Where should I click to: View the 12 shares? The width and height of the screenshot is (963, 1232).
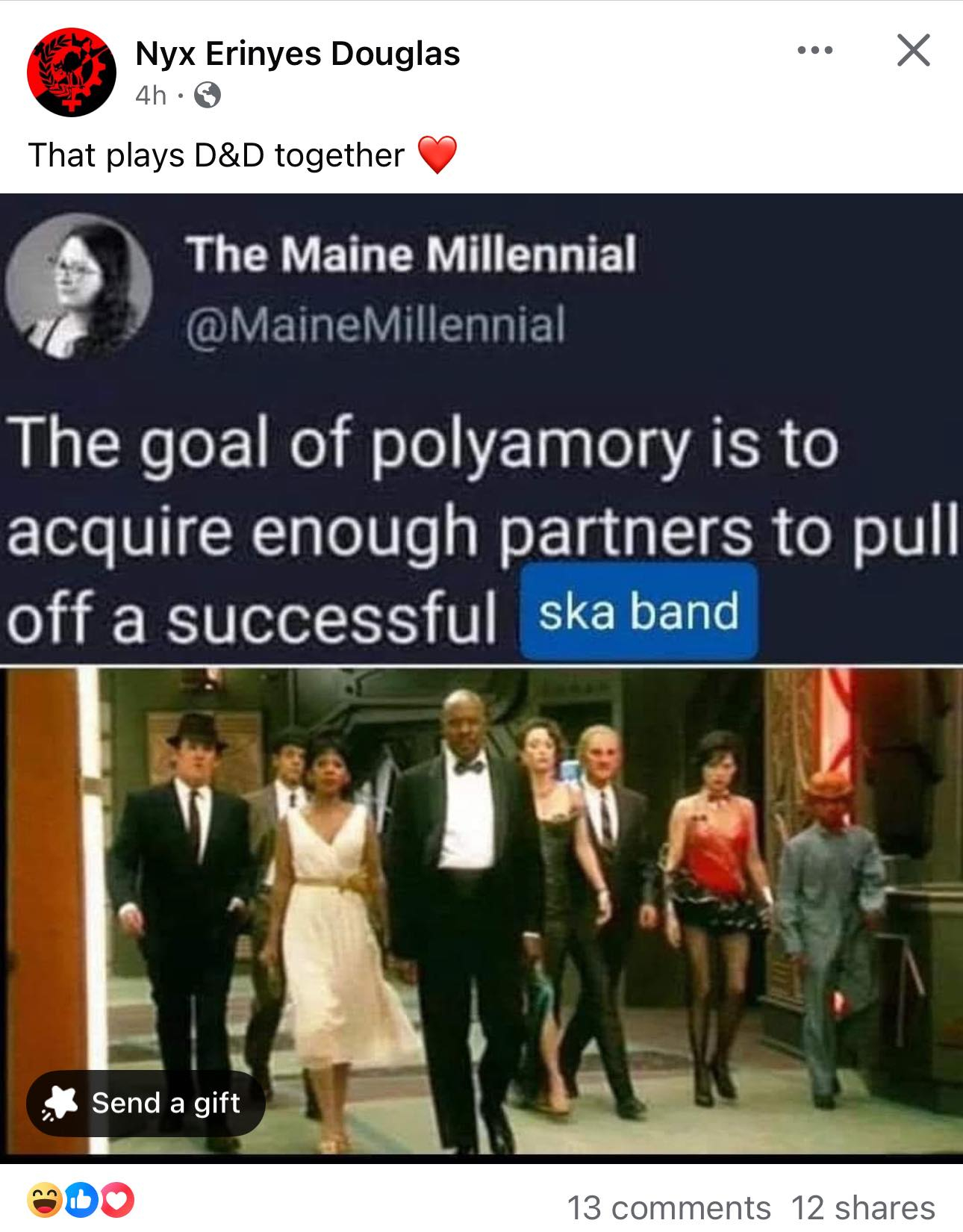(863, 1207)
